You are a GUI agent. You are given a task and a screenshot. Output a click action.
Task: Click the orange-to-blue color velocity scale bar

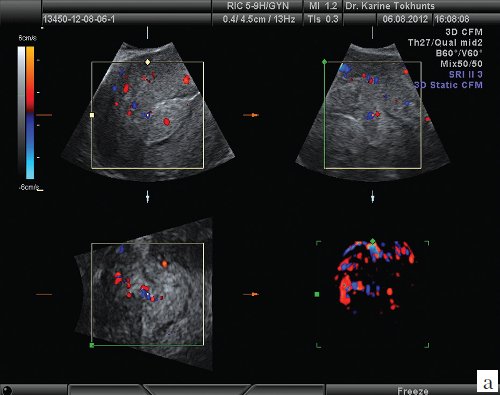coord(30,113)
